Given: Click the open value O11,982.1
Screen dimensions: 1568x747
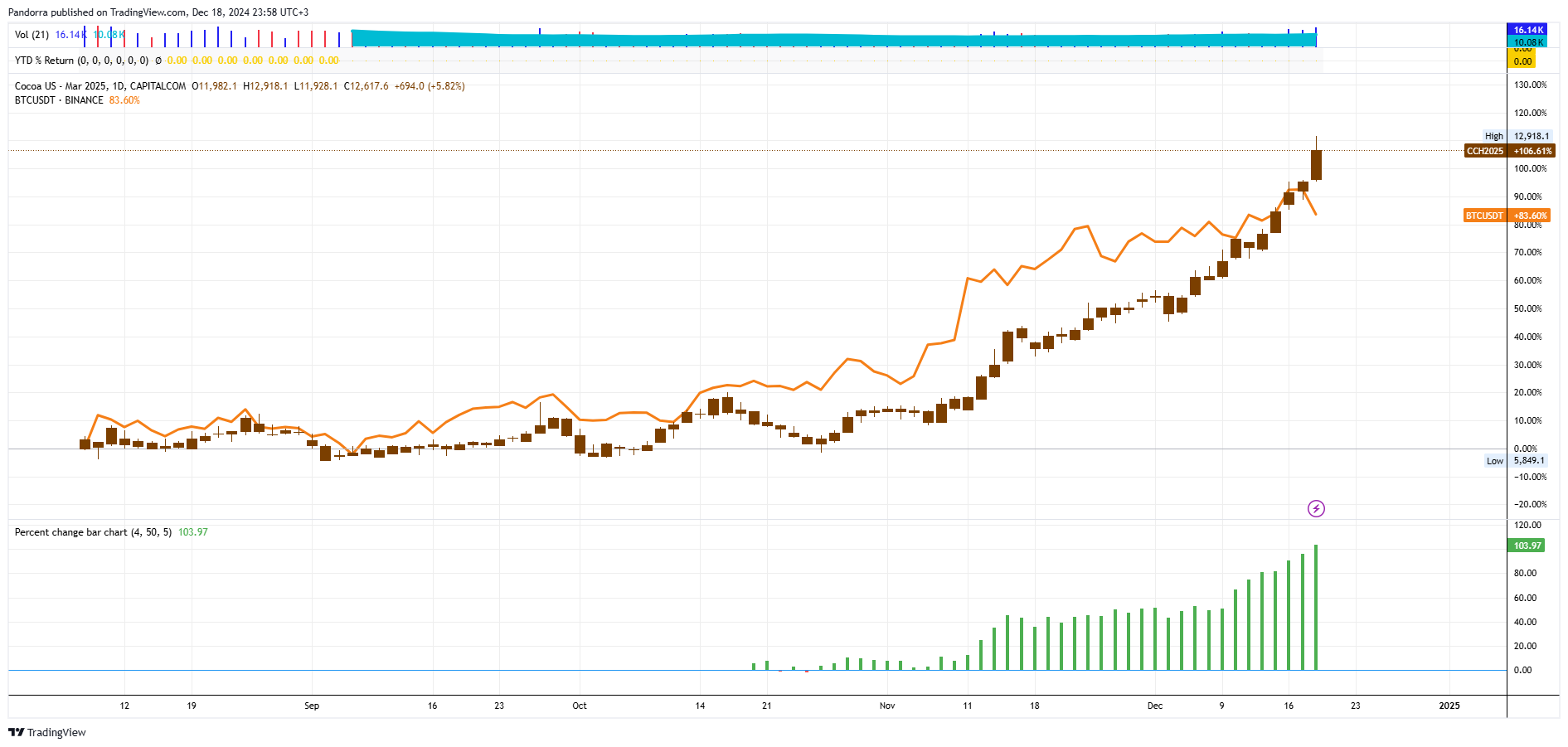Looking at the screenshot, I should point(214,86).
